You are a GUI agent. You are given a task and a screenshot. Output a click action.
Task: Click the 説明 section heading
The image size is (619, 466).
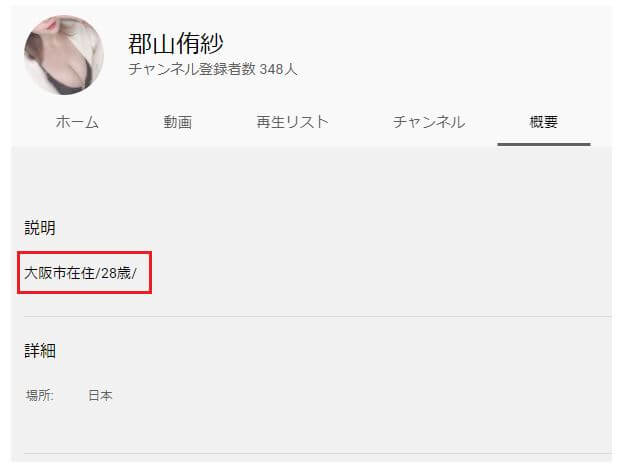40,228
